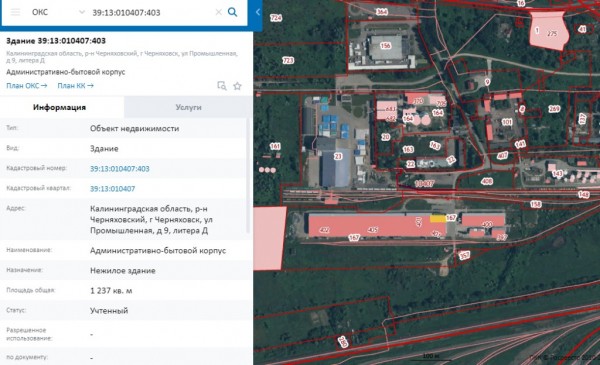Run the search with the magnifier icon
The width and height of the screenshot is (600, 365).
tap(233, 12)
